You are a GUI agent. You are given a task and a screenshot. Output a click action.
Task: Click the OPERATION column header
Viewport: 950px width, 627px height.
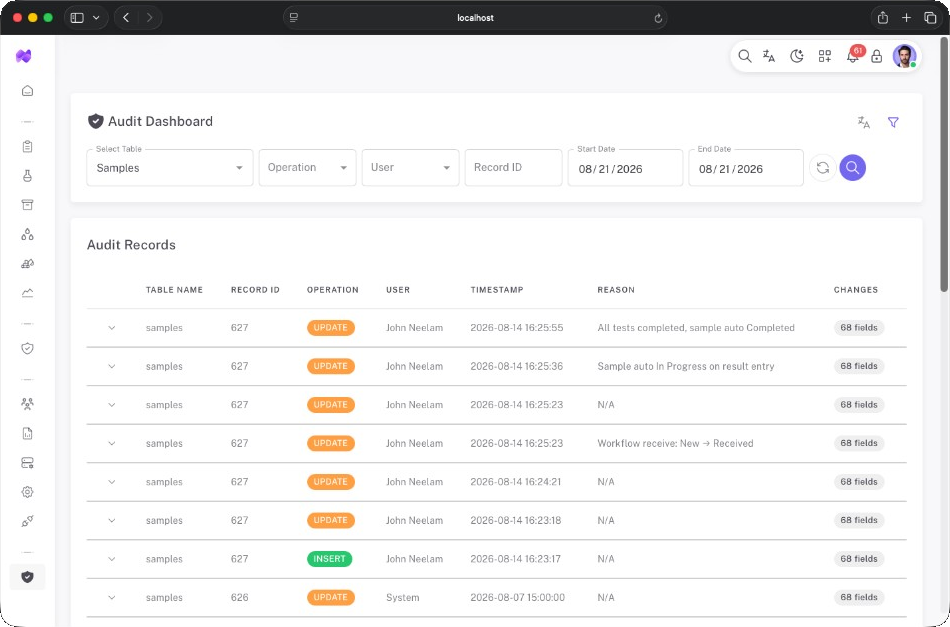(333, 290)
